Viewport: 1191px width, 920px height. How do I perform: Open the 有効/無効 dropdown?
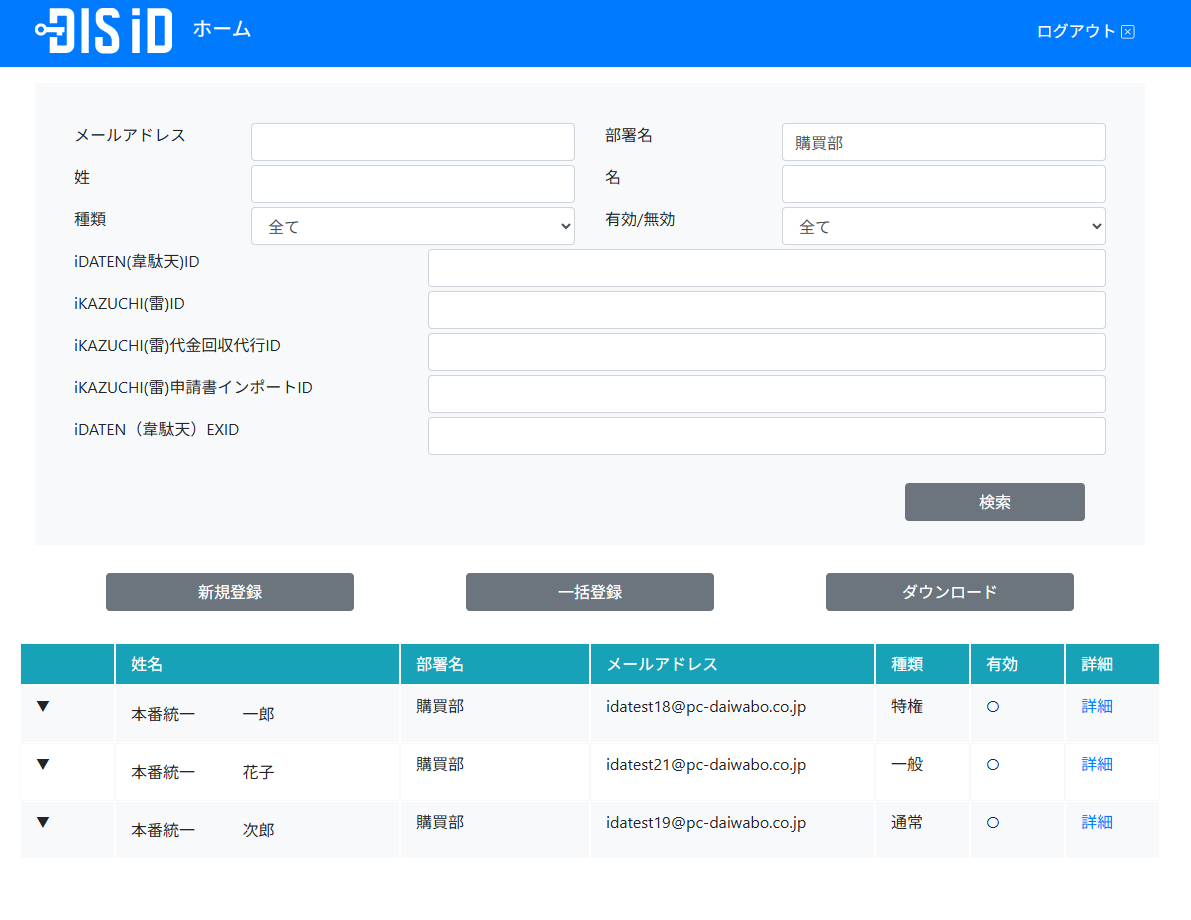tap(943, 227)
